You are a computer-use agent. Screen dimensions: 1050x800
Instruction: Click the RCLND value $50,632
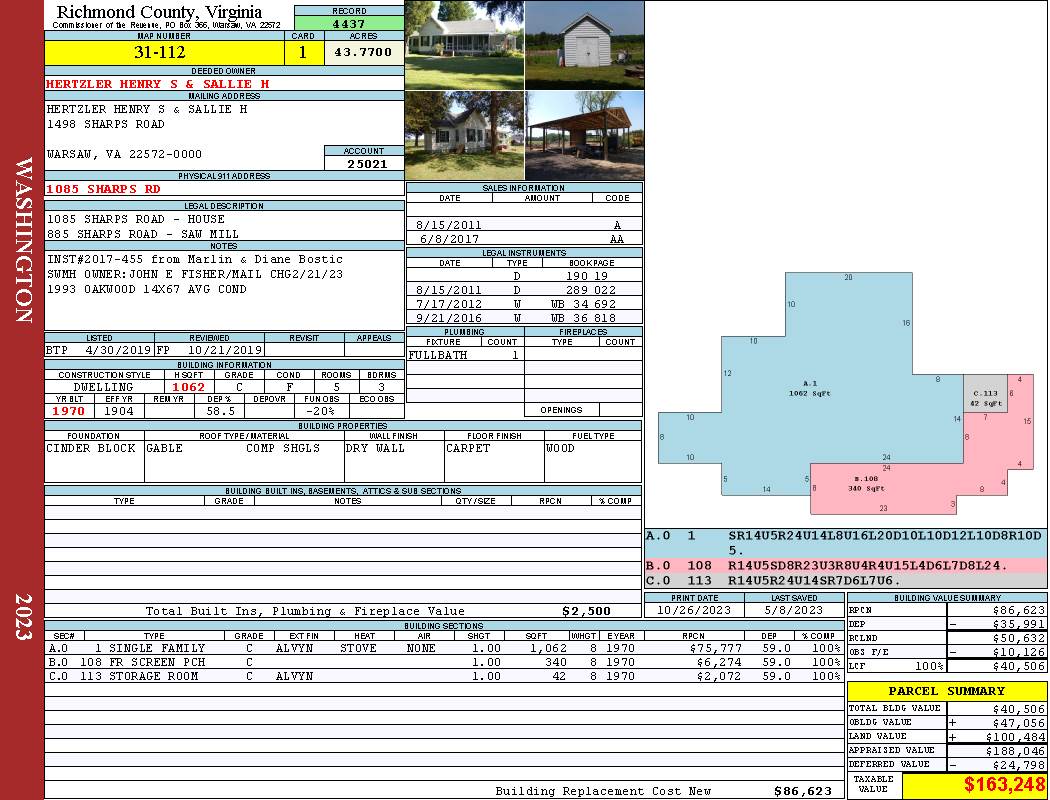tap(1019, 638)
